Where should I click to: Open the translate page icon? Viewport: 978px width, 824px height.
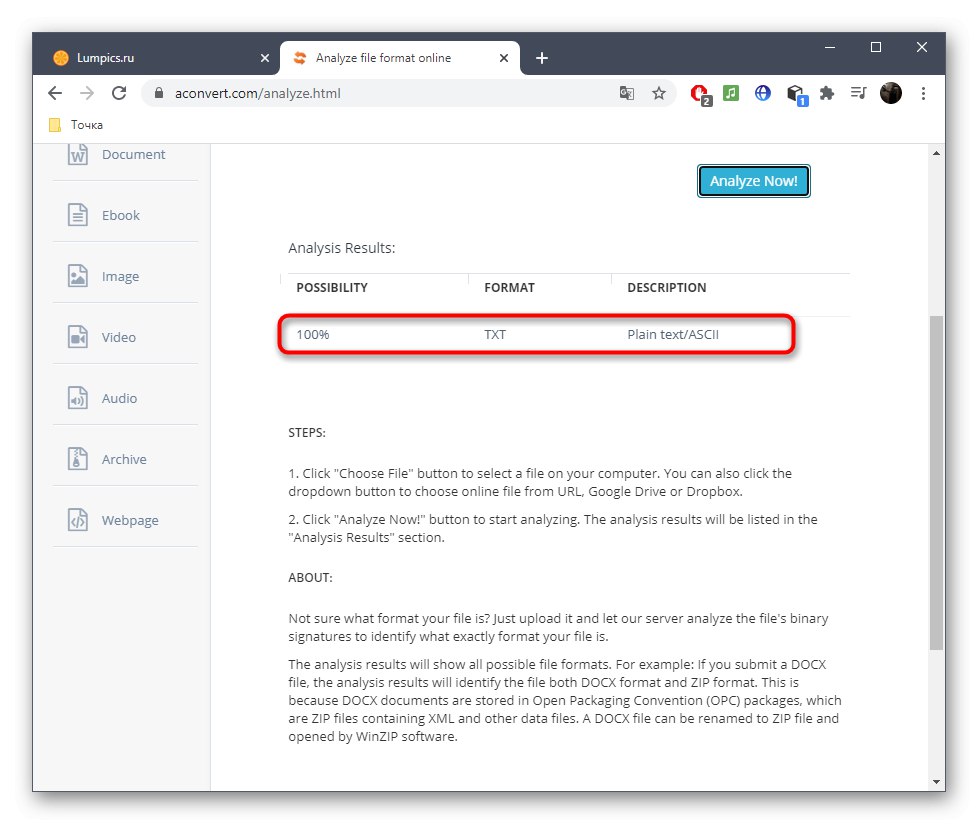[x=627, y=94]
